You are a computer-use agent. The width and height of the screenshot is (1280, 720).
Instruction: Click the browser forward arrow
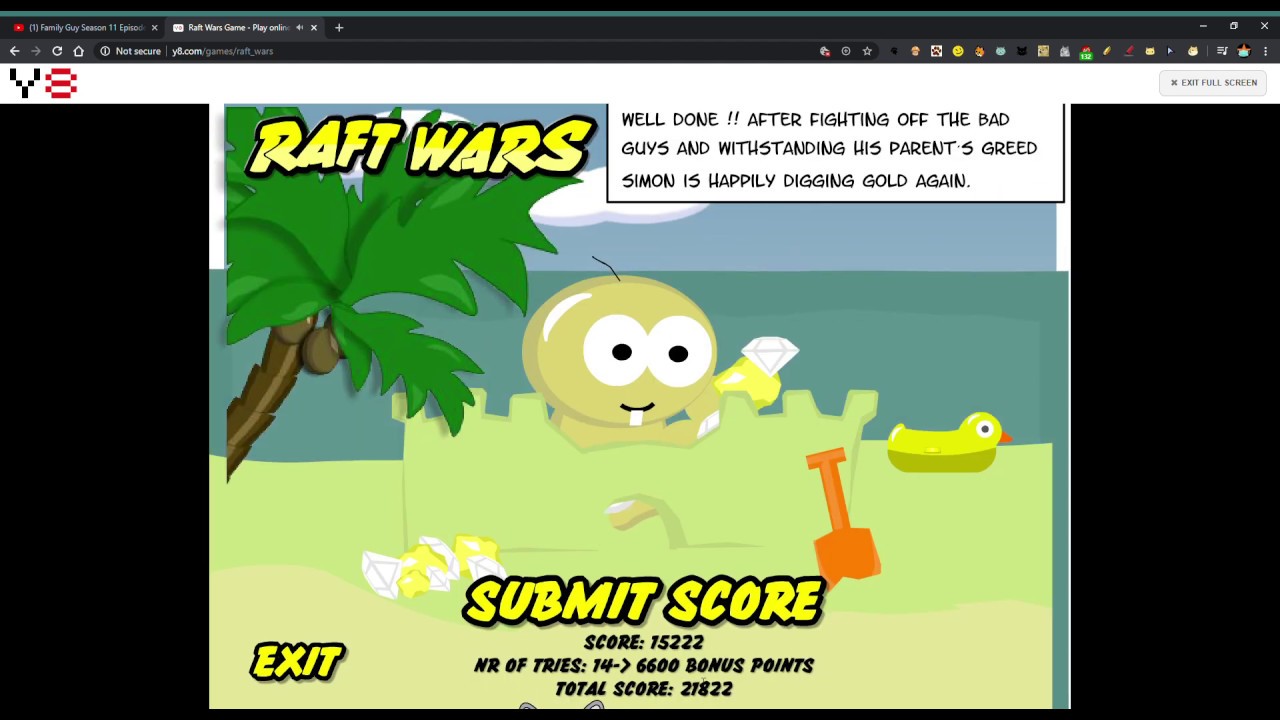pos(36,51)
